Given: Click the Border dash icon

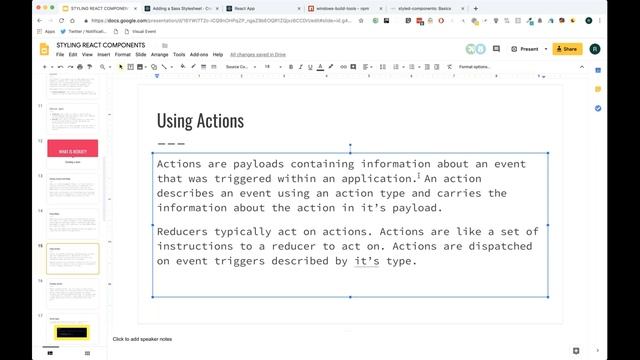Looking at the screenshot, I should (x=213, y=67).
